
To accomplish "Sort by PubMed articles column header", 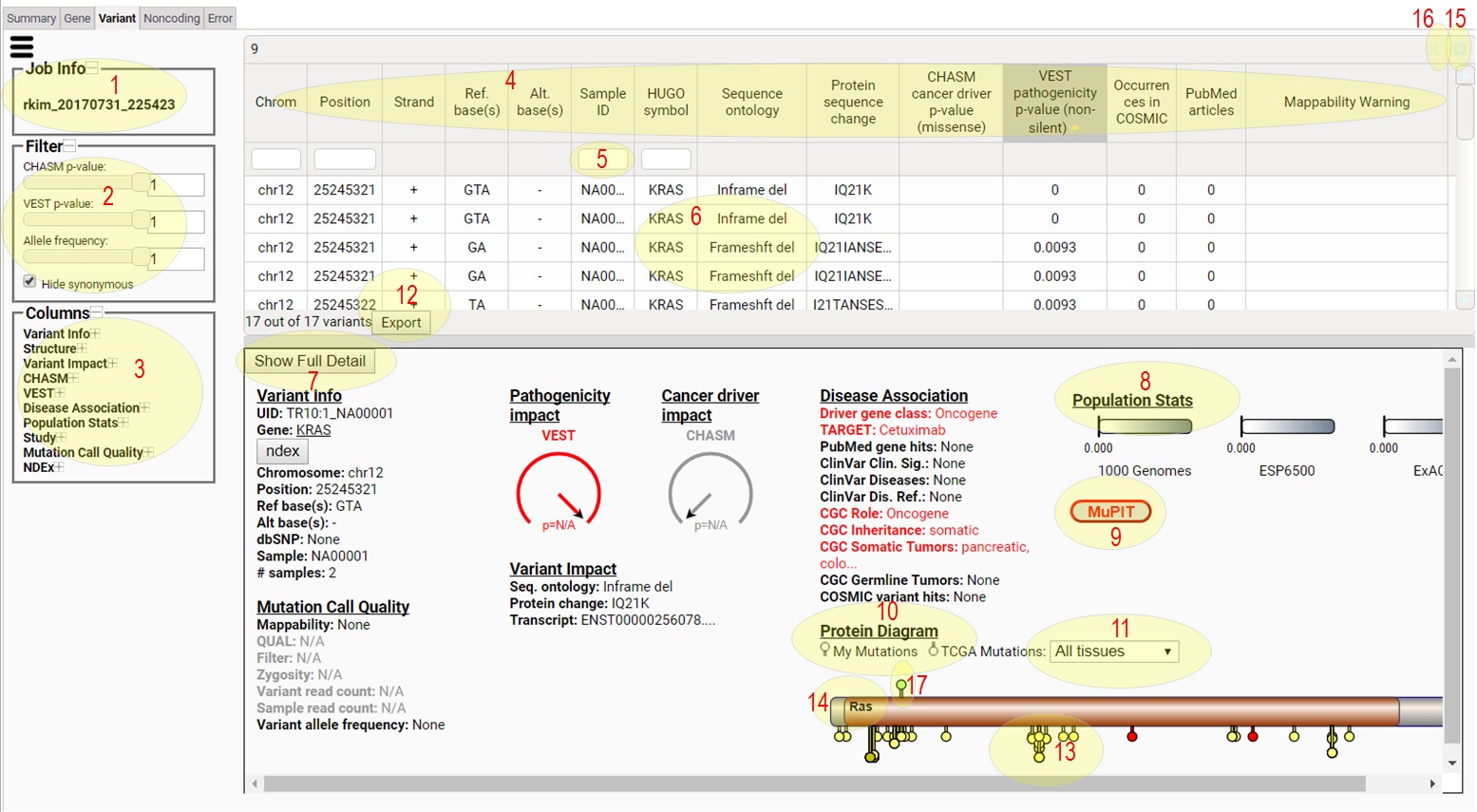I will pos(1211,102).
